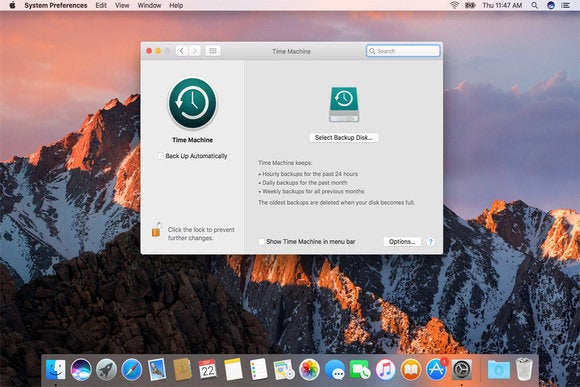Screen dimensions: 580x387
Task: Open Photos from the Dock
Action: click(309, 369)
